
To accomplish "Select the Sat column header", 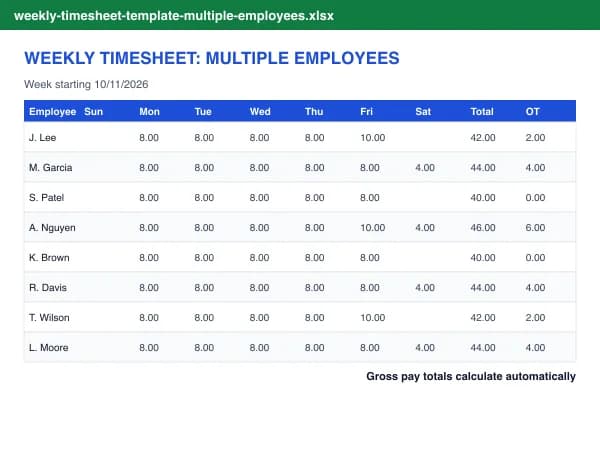I will (x=423, y=111).
